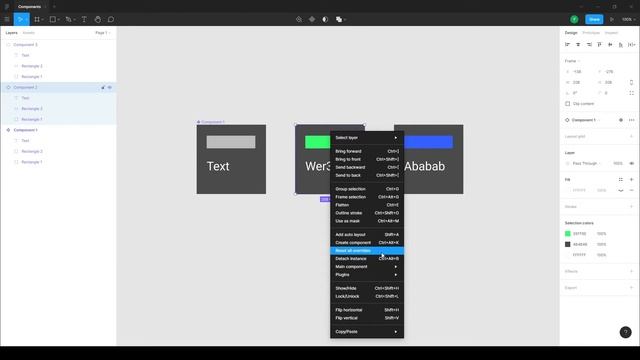Select the Frame tool
Viewport: 640px width, 360px height.
(37, 19)
